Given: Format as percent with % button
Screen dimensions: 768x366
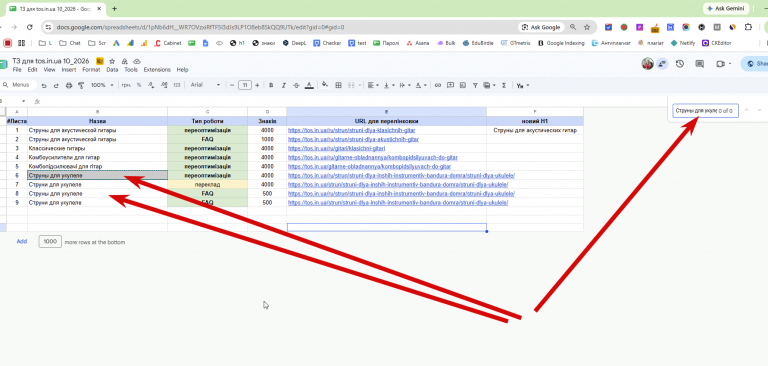Looking at the screenshot, I should [139, 85].
